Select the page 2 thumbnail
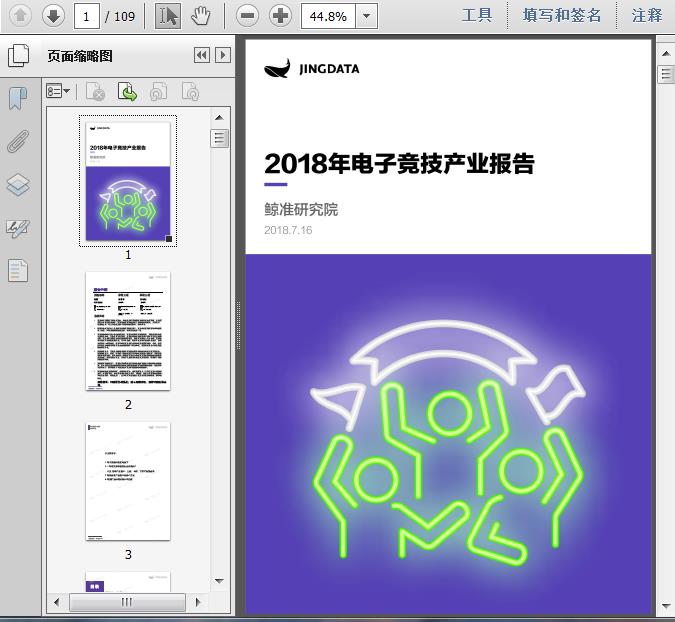This screenshot has width=675, height=622. pos(128,332)
